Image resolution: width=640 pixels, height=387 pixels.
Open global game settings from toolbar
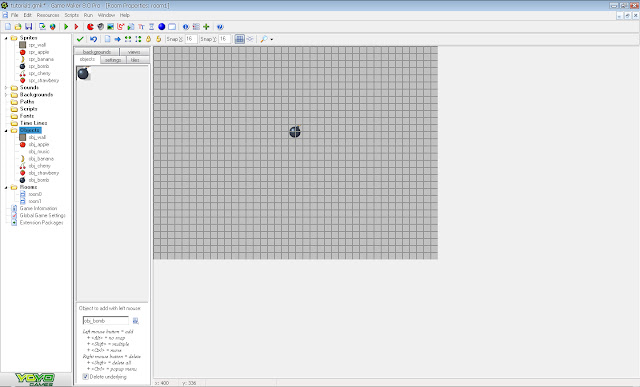pos(196,27)
